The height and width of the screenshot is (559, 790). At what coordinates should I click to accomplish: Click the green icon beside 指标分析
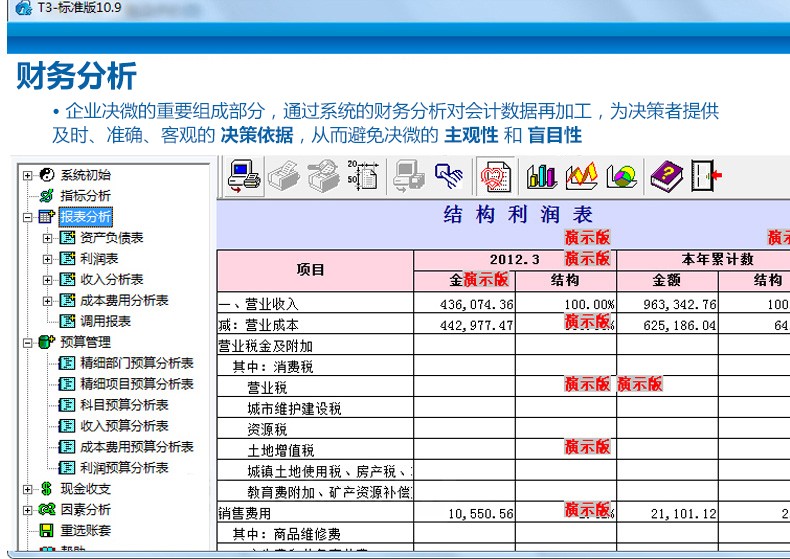pos(46,195)
